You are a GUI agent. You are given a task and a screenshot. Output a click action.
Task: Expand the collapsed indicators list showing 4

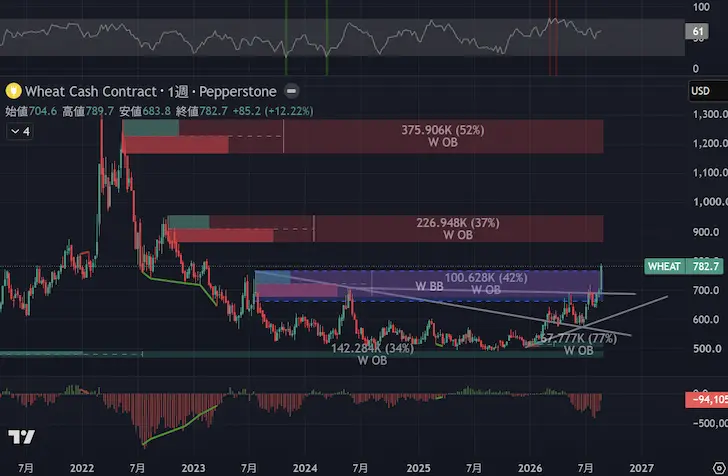tap(20, 131)
